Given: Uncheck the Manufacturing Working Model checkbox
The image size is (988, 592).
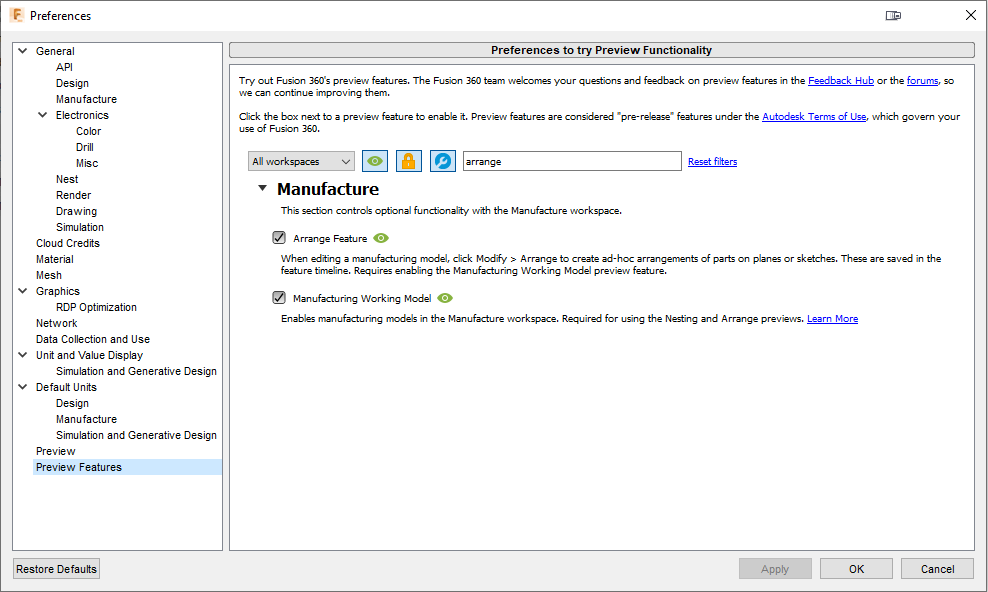Looking at the screenshot, I should (279, 298).
